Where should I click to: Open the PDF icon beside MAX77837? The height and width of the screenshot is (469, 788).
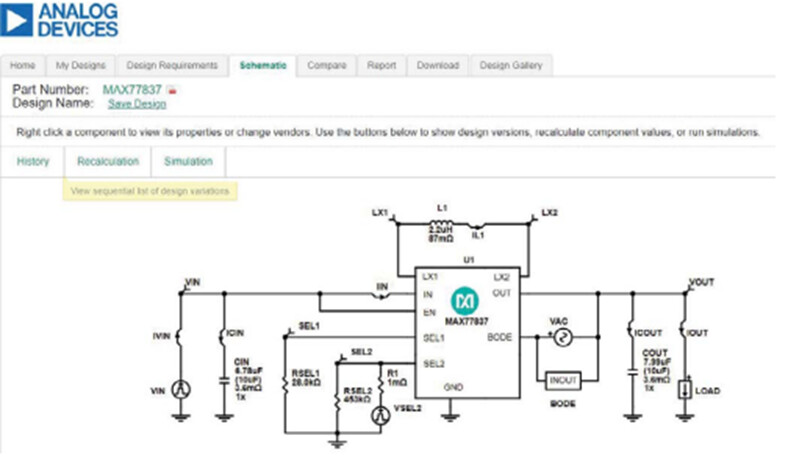[172, 91]
